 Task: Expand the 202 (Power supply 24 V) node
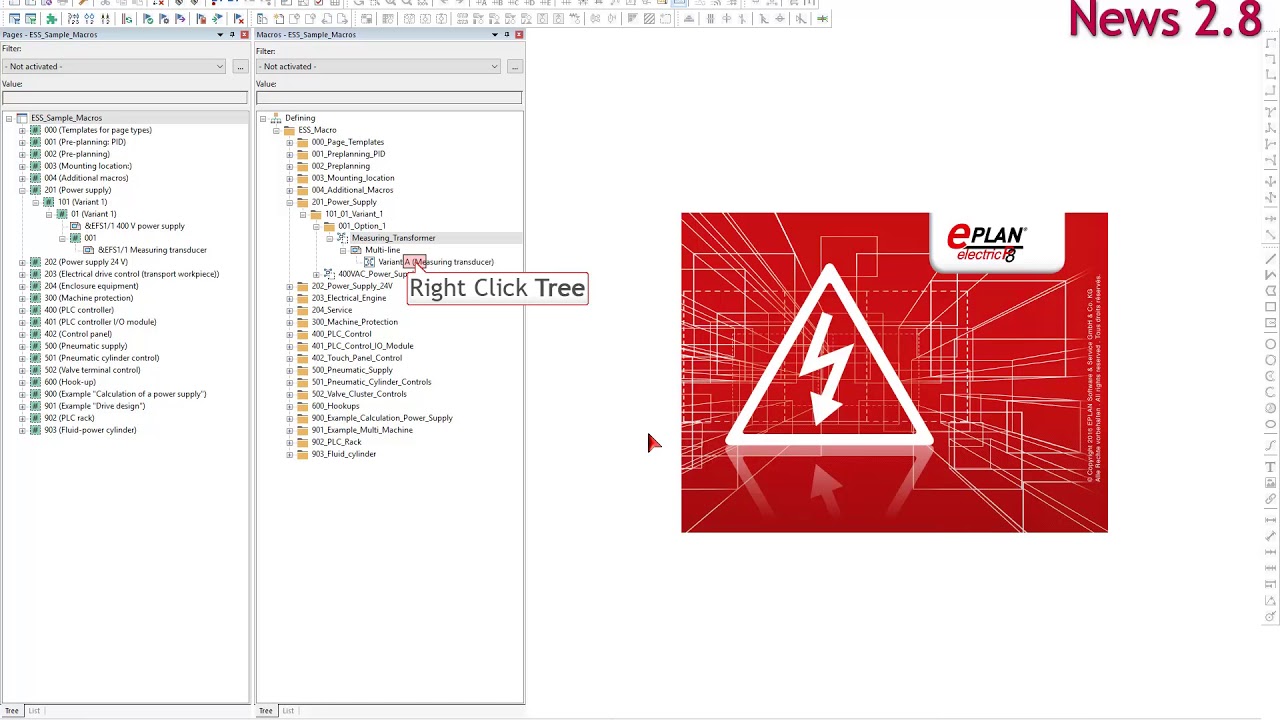[x=22, y=262]
